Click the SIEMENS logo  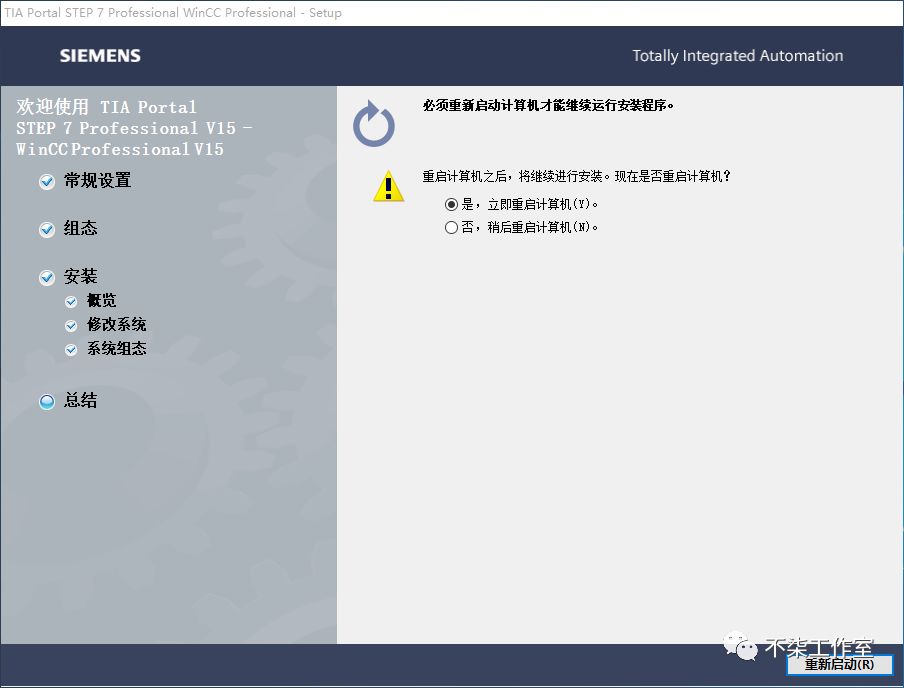(x=100, y=56)
